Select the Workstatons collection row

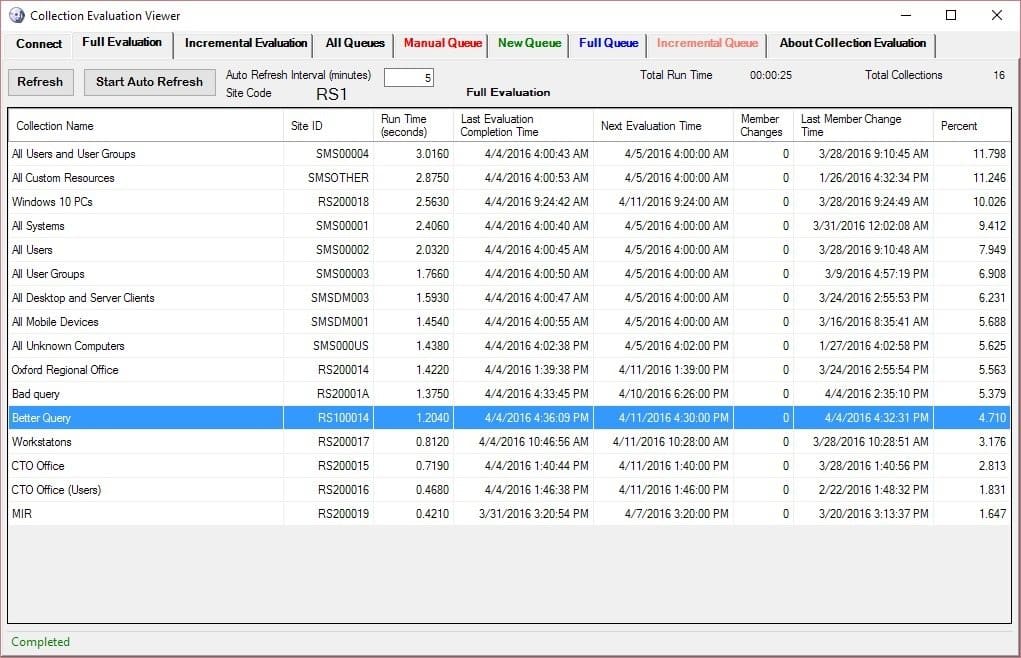coord(509,442)
